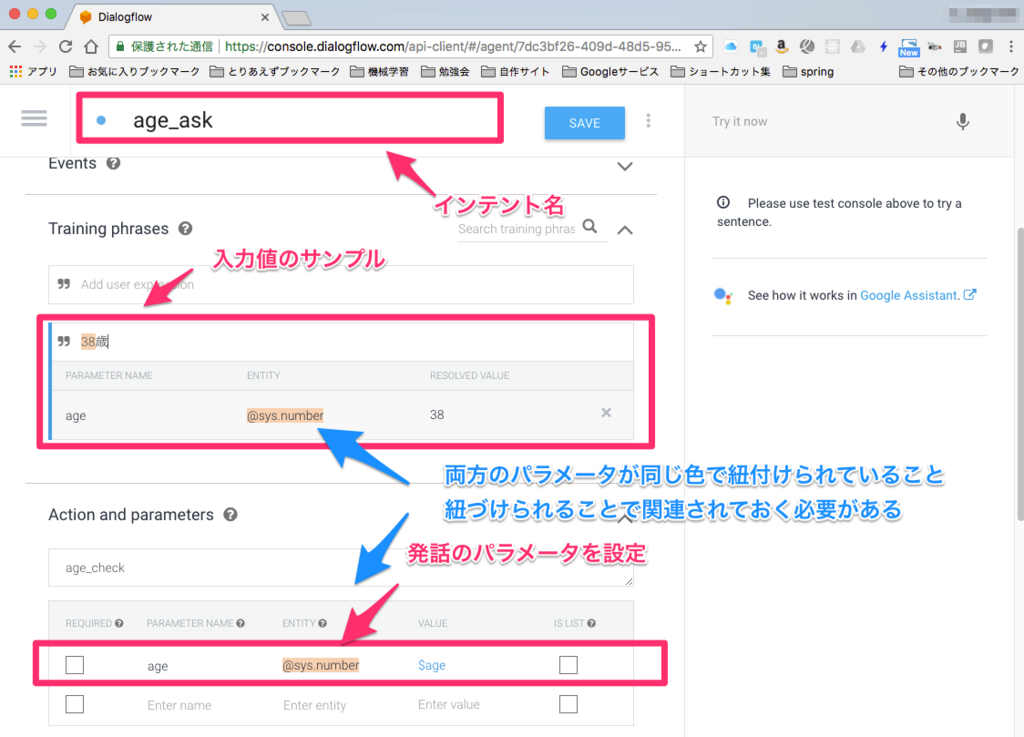This screenshot has width=1024, height=737.
Task: Open the Events help icon
Action: click(114, 163)
